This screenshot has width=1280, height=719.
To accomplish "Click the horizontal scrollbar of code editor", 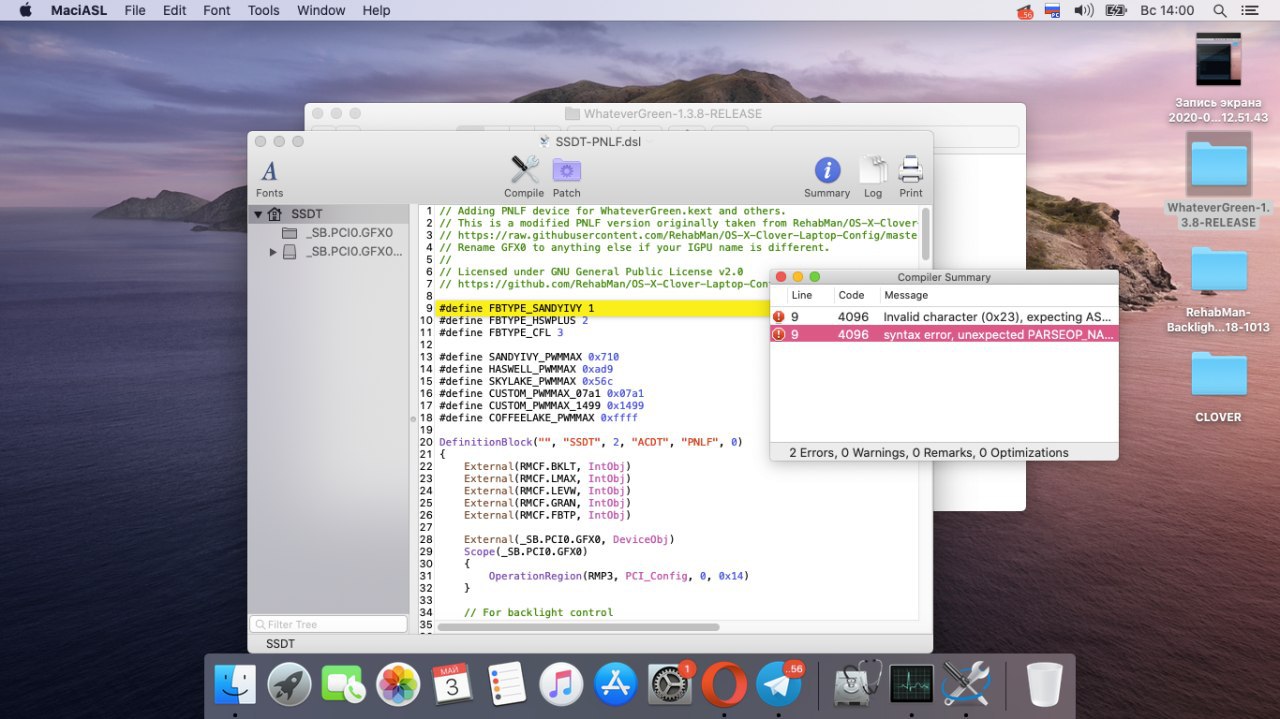I will pyautogui.click(x=578, y=627).
